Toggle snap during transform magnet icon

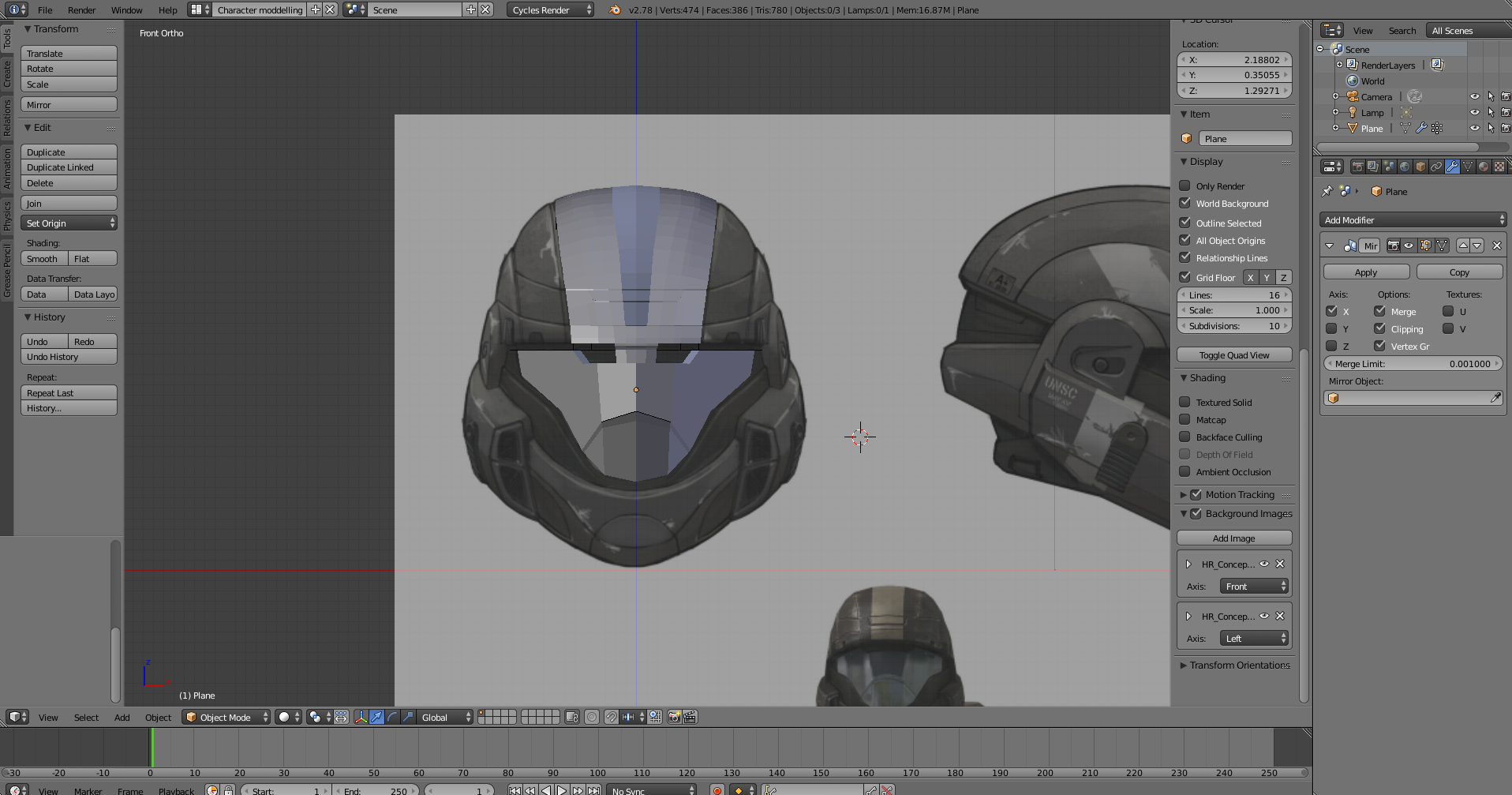point(612,717)
